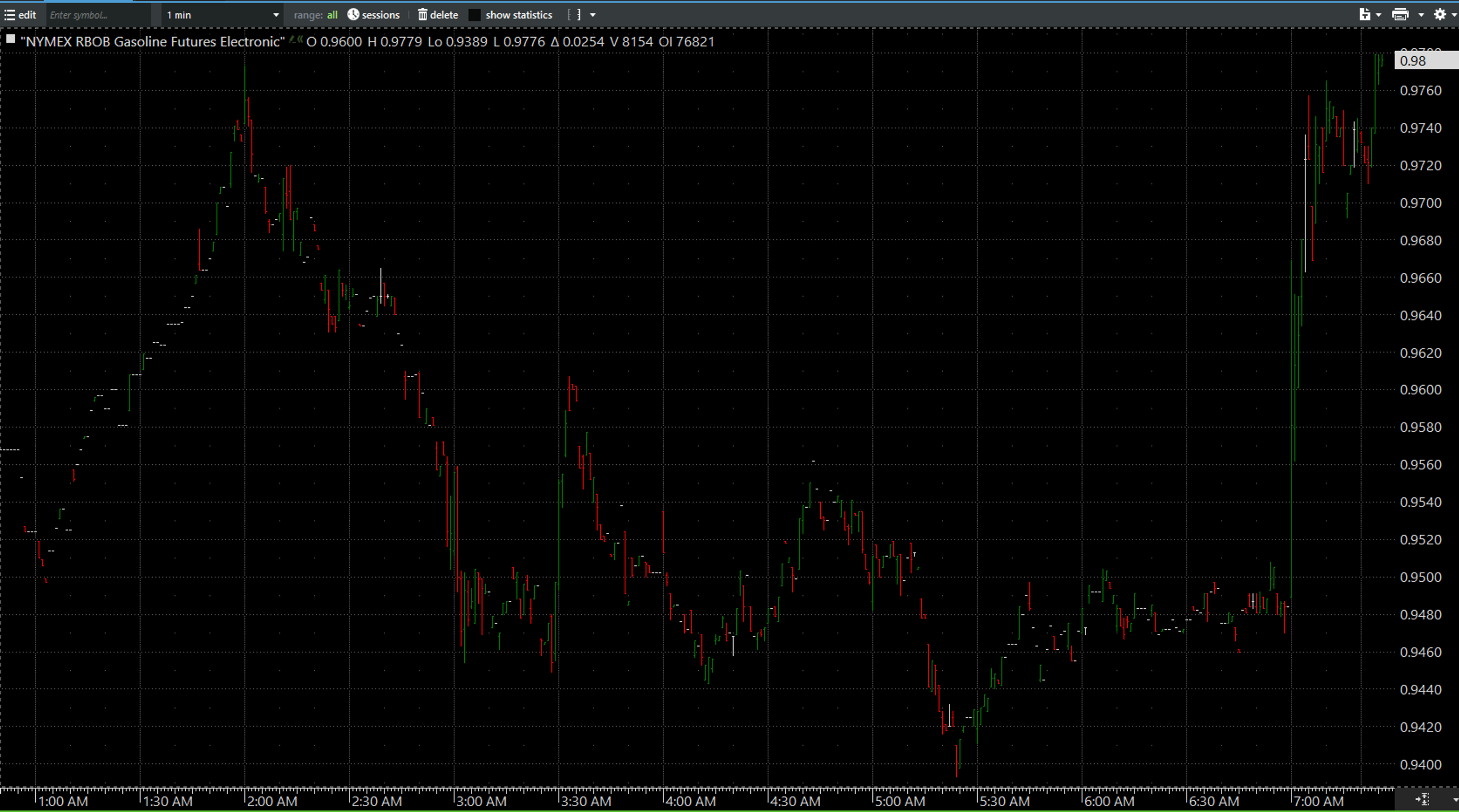Viewport: 1459px width, 812px height.
Task: Click the 0.9760 price axis label
Action: 1421,90
